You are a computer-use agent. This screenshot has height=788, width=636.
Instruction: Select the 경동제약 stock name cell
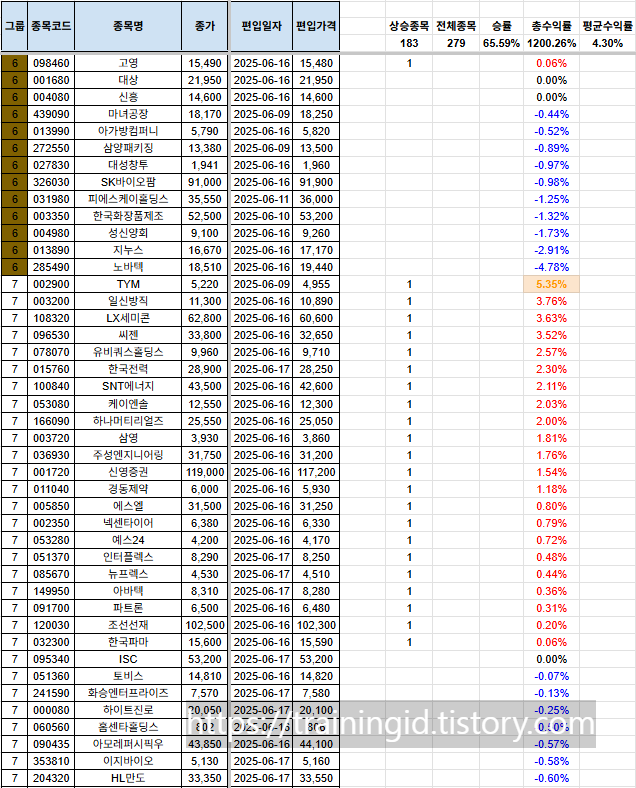click(128, 489)
